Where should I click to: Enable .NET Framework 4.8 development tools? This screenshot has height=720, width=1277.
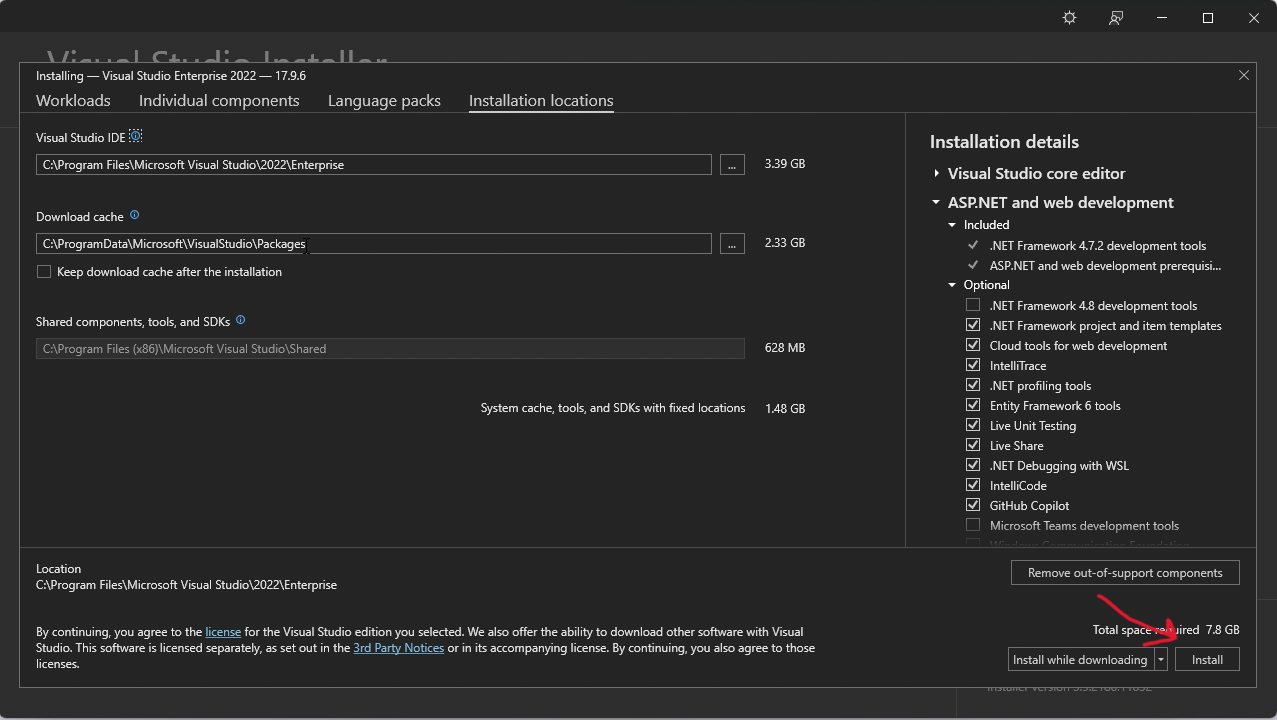(973, 305)
